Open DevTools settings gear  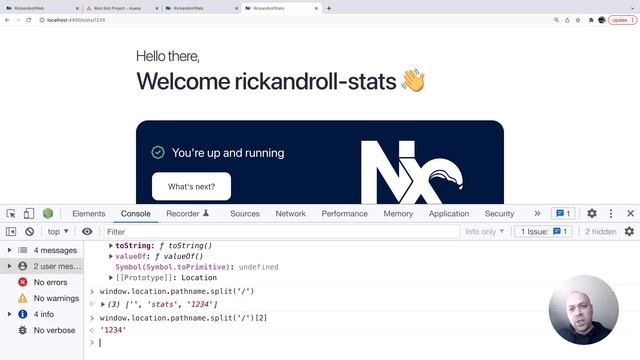(592, 213)
